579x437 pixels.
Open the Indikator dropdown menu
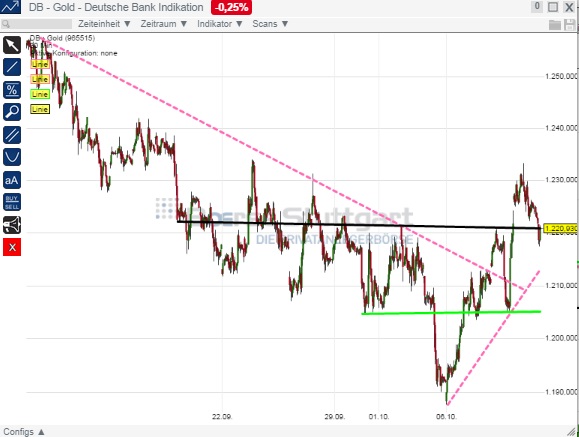[219, 24]
